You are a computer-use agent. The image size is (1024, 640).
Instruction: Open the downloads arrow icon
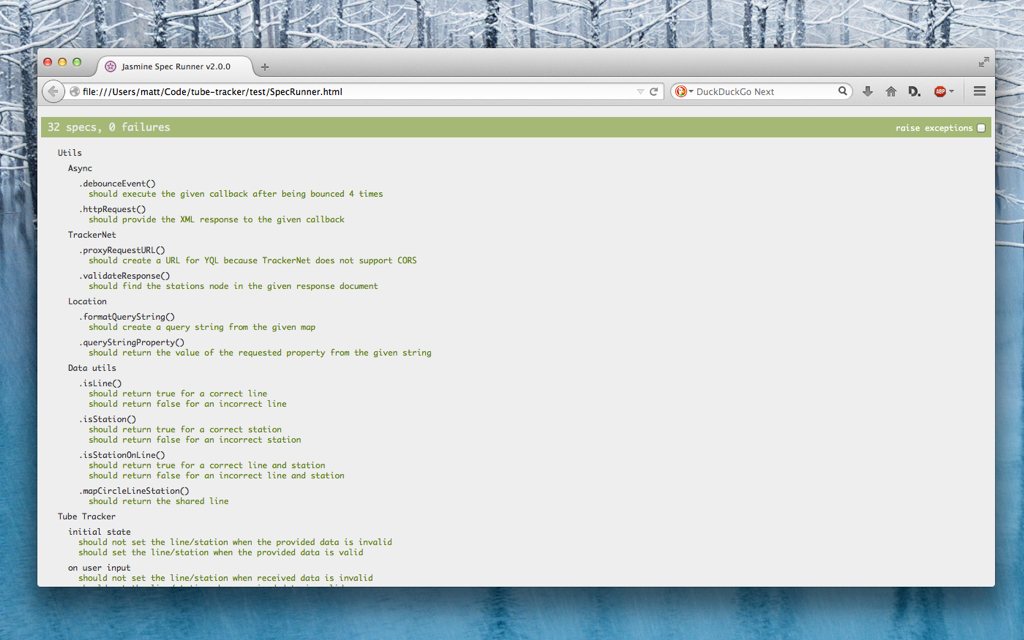click(868, 91)
